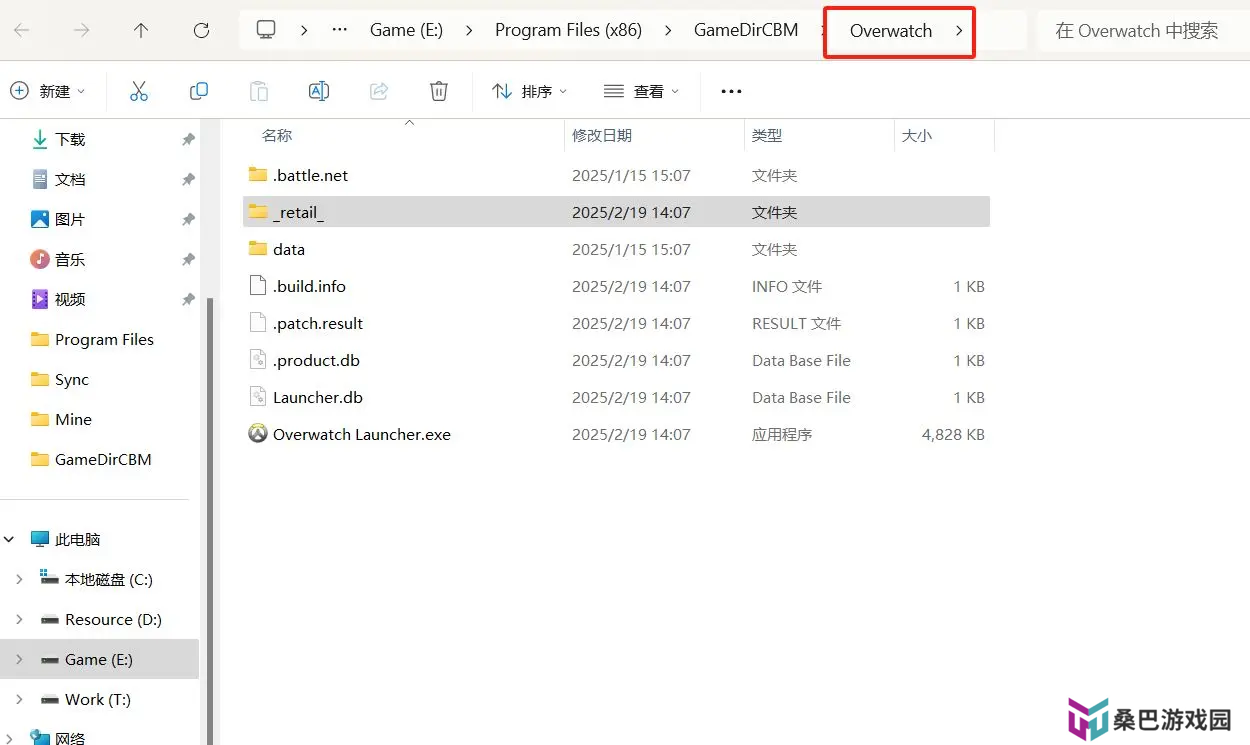This screenshot has width=1250, height=745.
Task: Click the INFO 文件 type cell
Action: coord(787,286)
